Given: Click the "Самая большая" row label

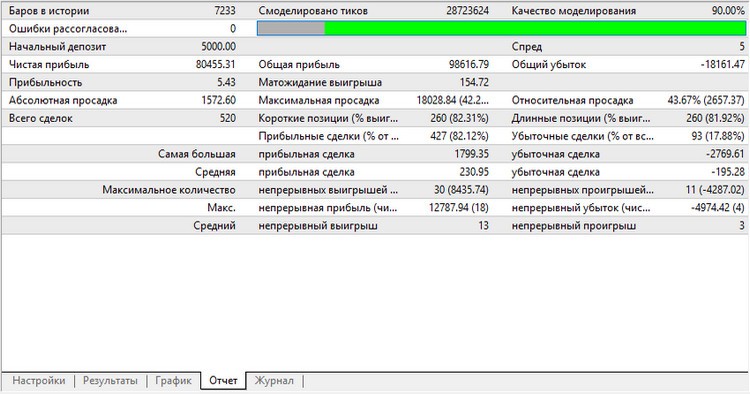Looking at the screenshot, I should pos(197,154).
